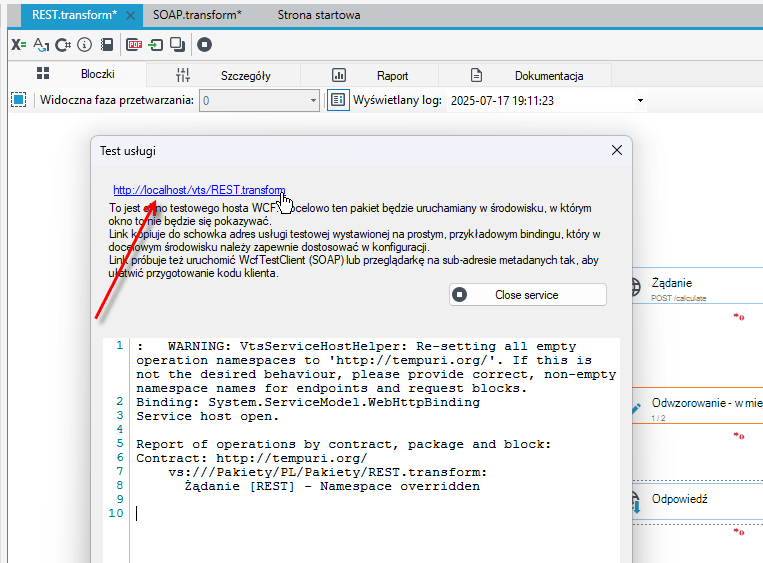The width and height of the screenshot is (763, 563).
Task: Open the http://localhost/vts/REST.transform link
Action: click(x=199, y=190)
